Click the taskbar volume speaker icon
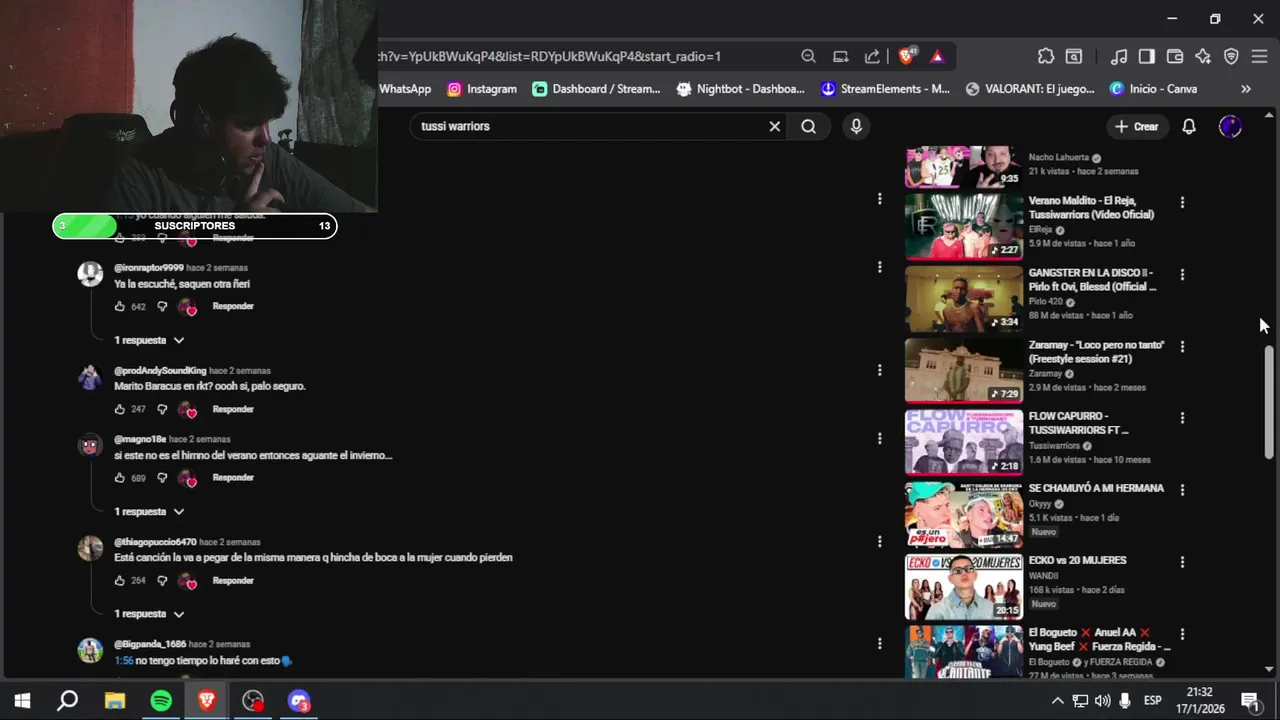The image size is (1280, 720). click(1102, 701)
